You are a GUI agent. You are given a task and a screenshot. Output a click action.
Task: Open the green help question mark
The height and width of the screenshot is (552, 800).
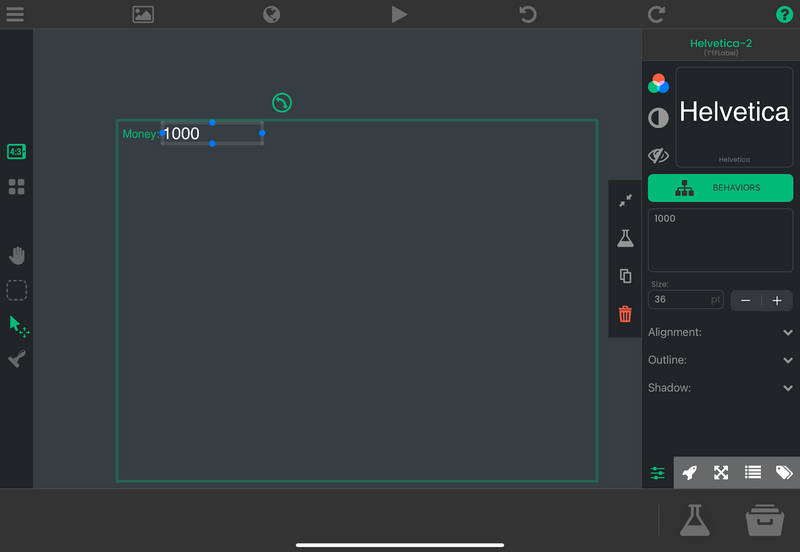coord(784,14)
